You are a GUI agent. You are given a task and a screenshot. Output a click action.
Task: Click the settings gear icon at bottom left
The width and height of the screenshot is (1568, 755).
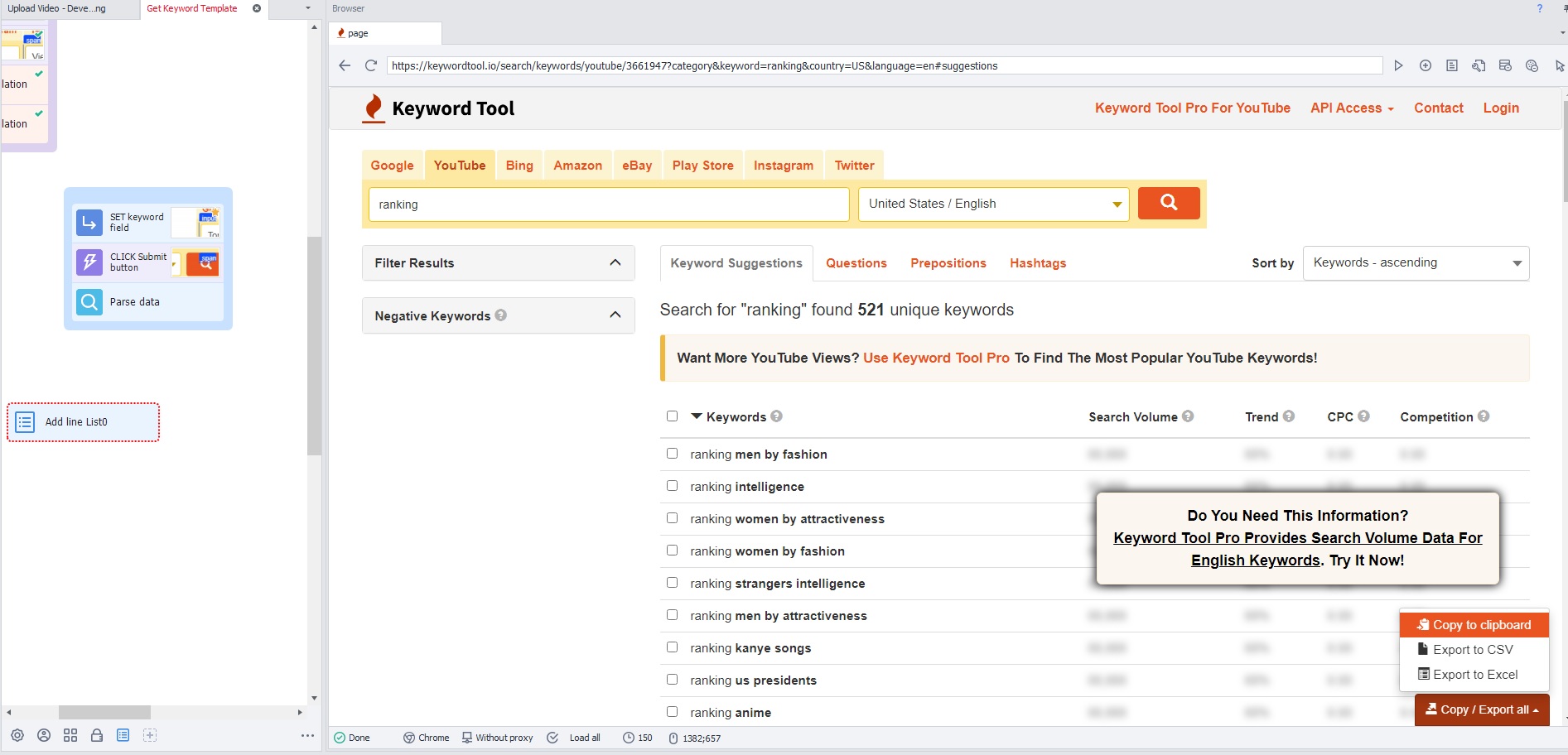pyautogui.click(x=17, y=735)
